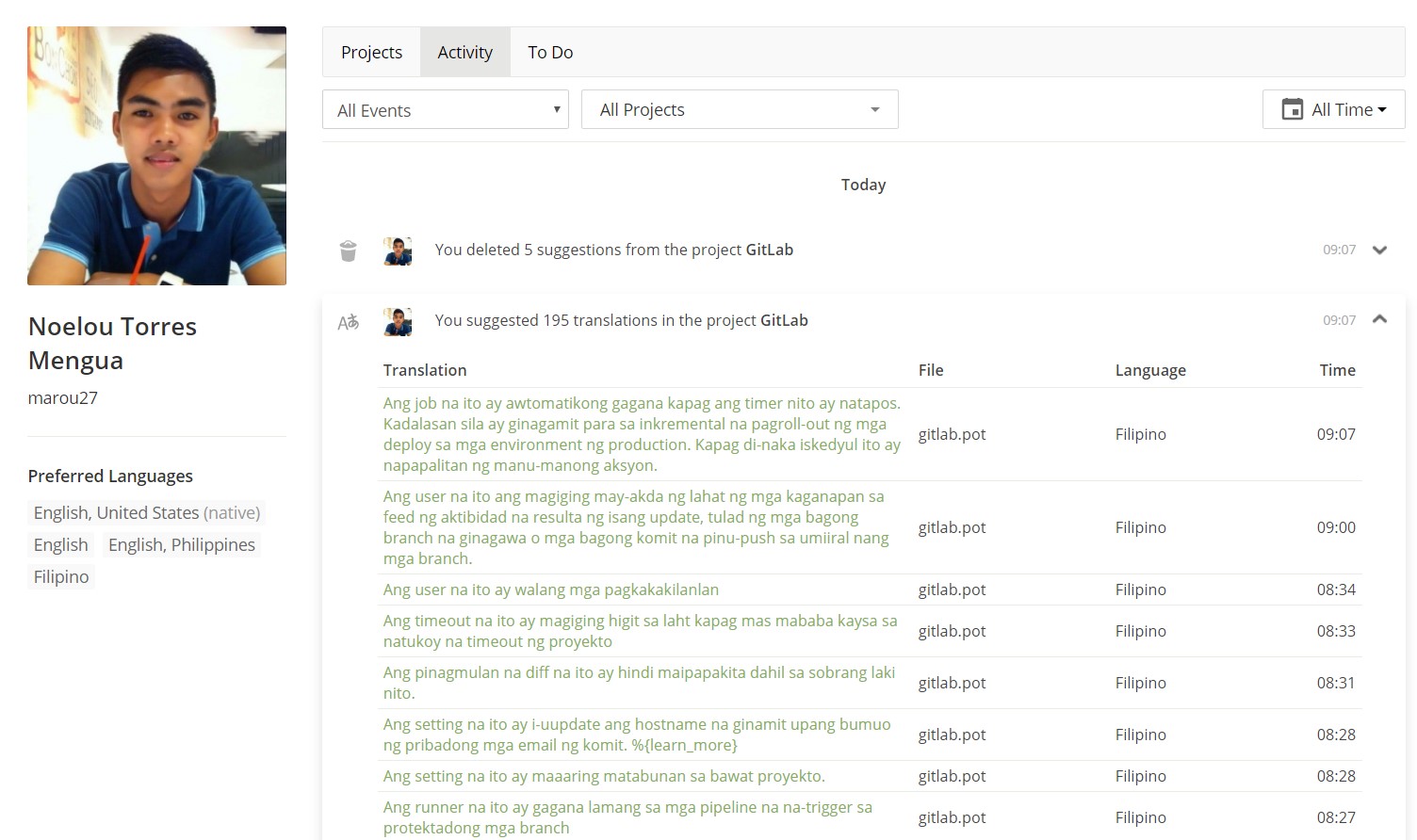Click the username 'marou27'
Viewport: 1417px width, 840px height.
click(63, 397)
